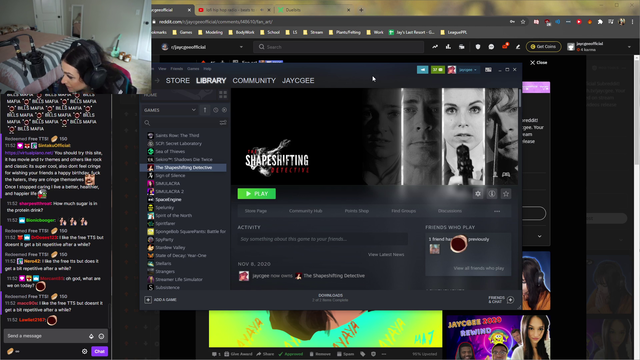Toggle the library collections grid view

click(x=223, y=95)
